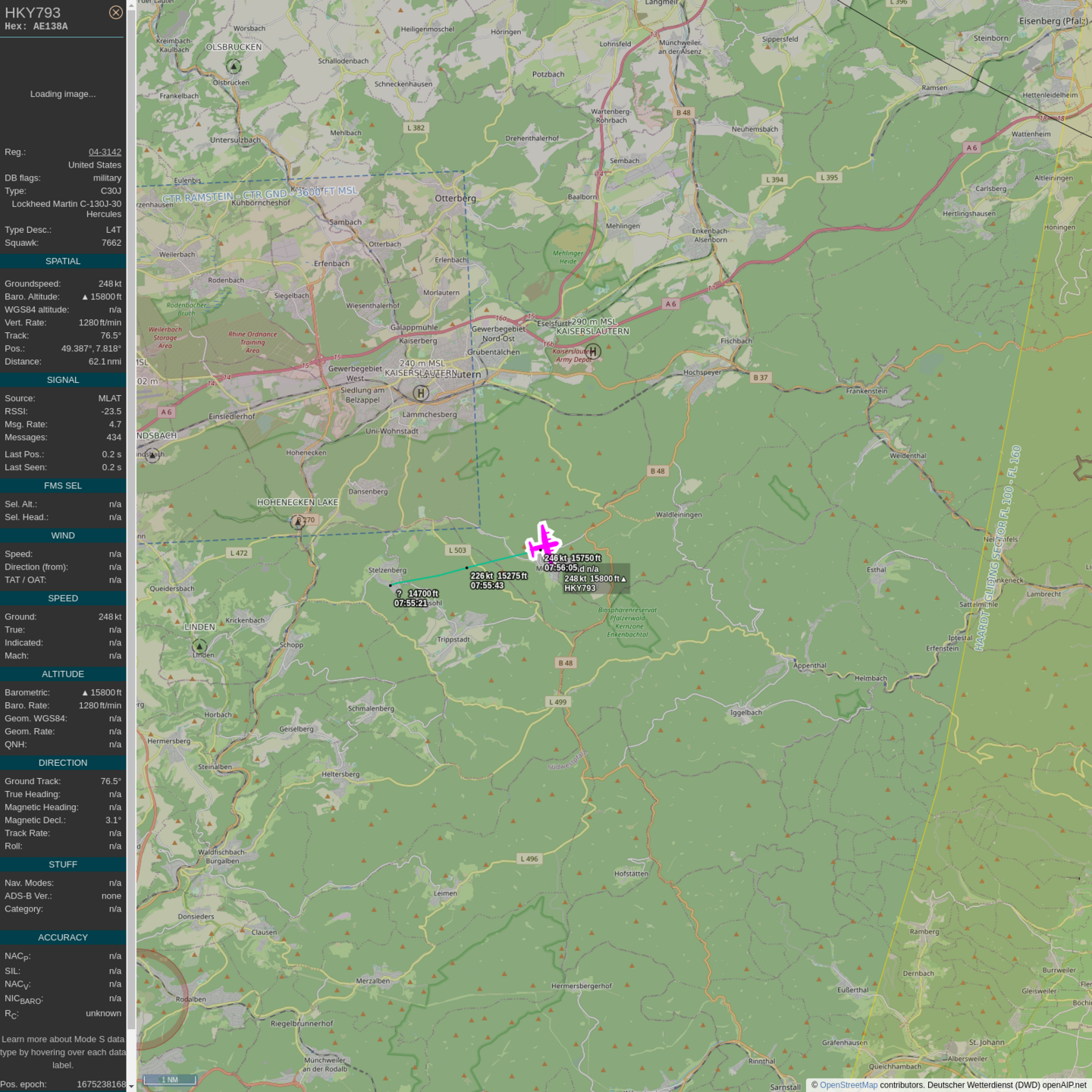The width and height of the screenshot is (1092, 1092).
Task: Click the Kaiserslautern heliport H icon
Action: (x=421, y=393)
